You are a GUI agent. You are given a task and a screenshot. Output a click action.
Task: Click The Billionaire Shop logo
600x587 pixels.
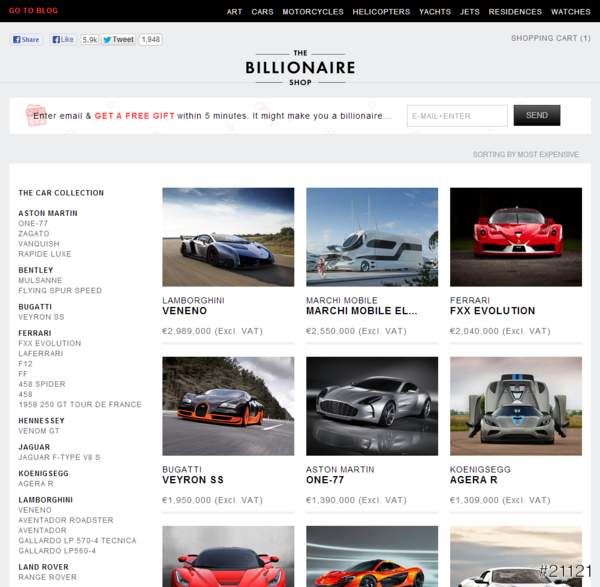click(x=300, y=68)
